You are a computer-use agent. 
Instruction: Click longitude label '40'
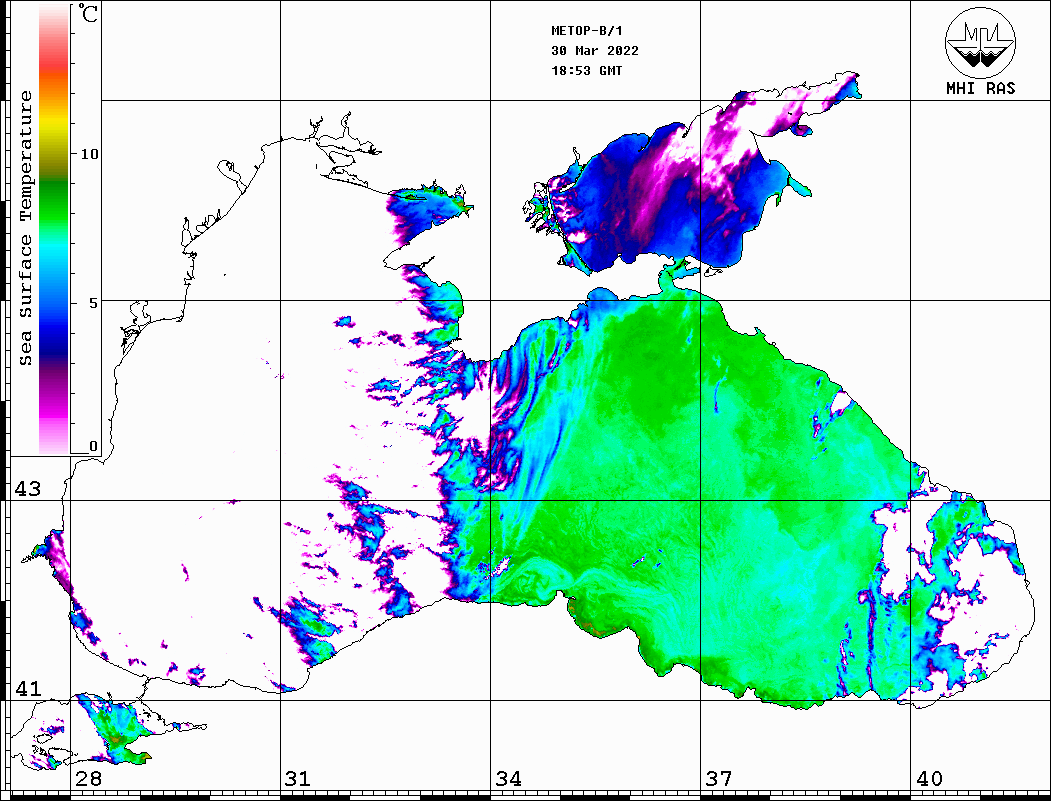click(x=929, y=778)
